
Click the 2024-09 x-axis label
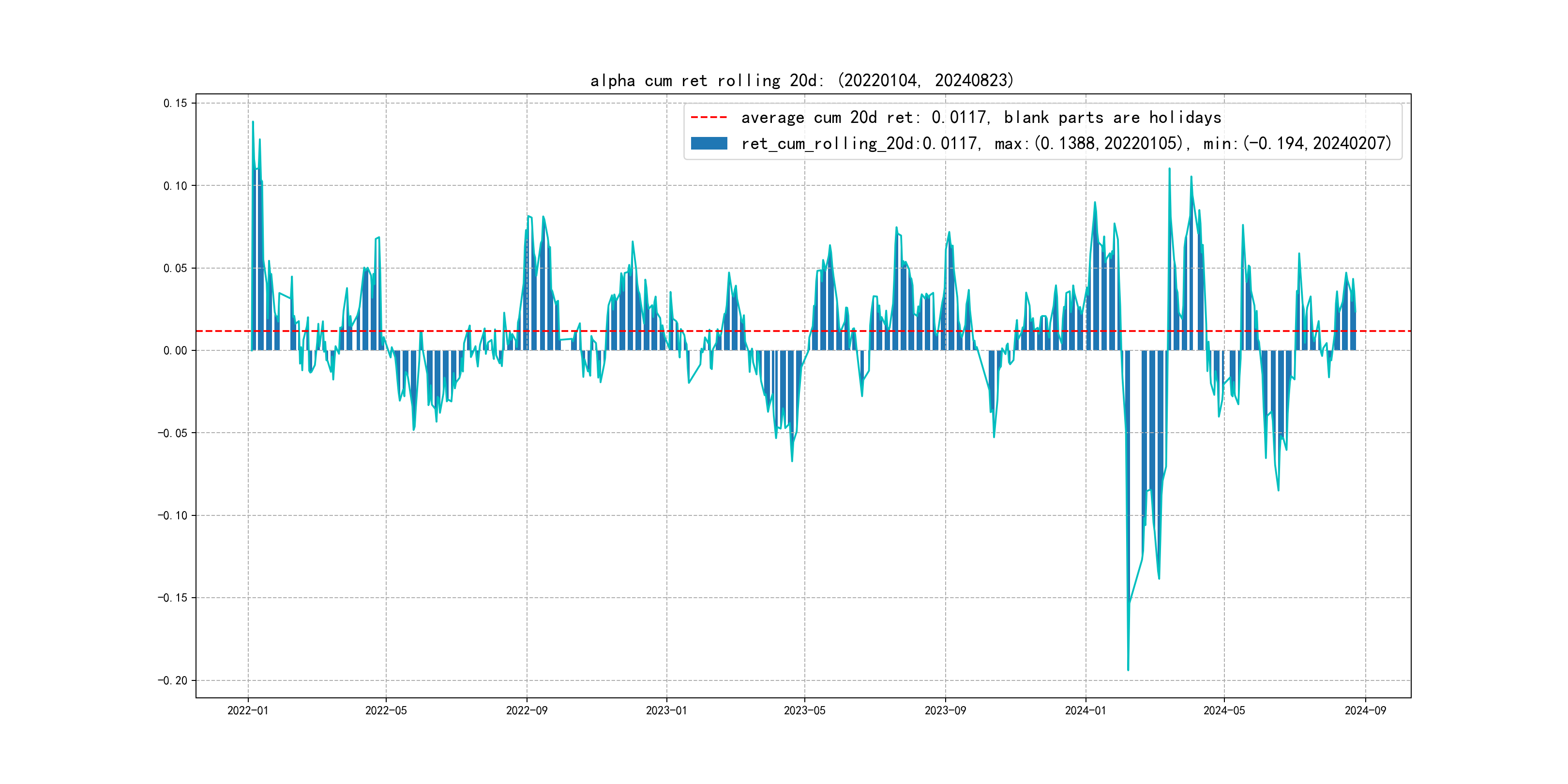tap(1365, 710)
